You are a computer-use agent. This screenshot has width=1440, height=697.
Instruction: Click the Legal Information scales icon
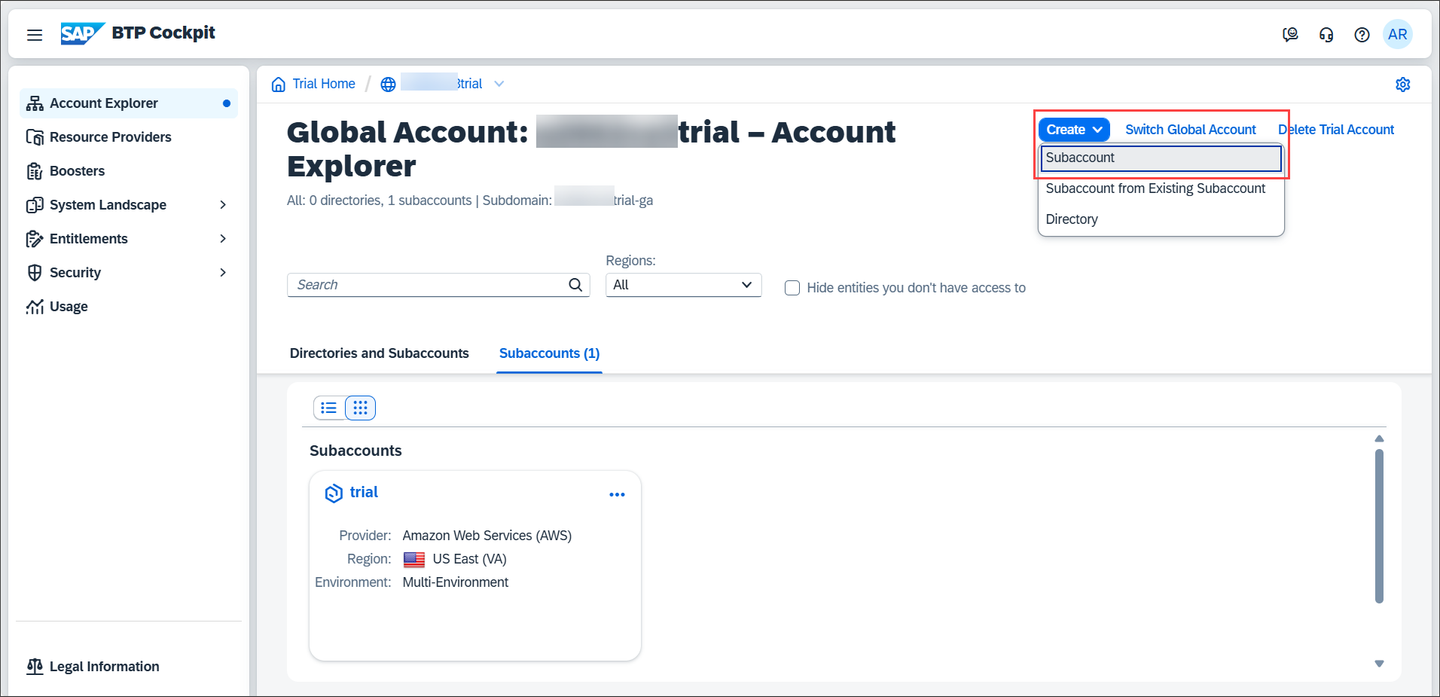35,667
